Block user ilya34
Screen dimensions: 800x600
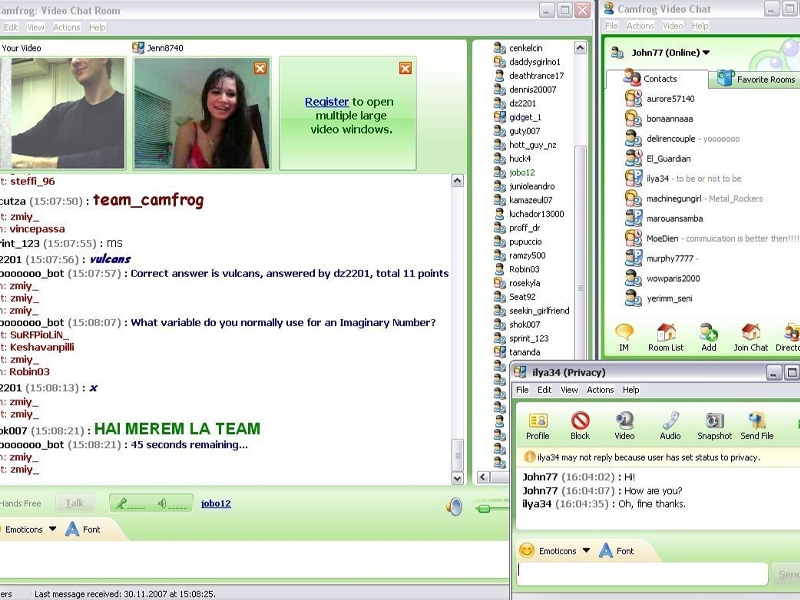[x=580, y=426]
